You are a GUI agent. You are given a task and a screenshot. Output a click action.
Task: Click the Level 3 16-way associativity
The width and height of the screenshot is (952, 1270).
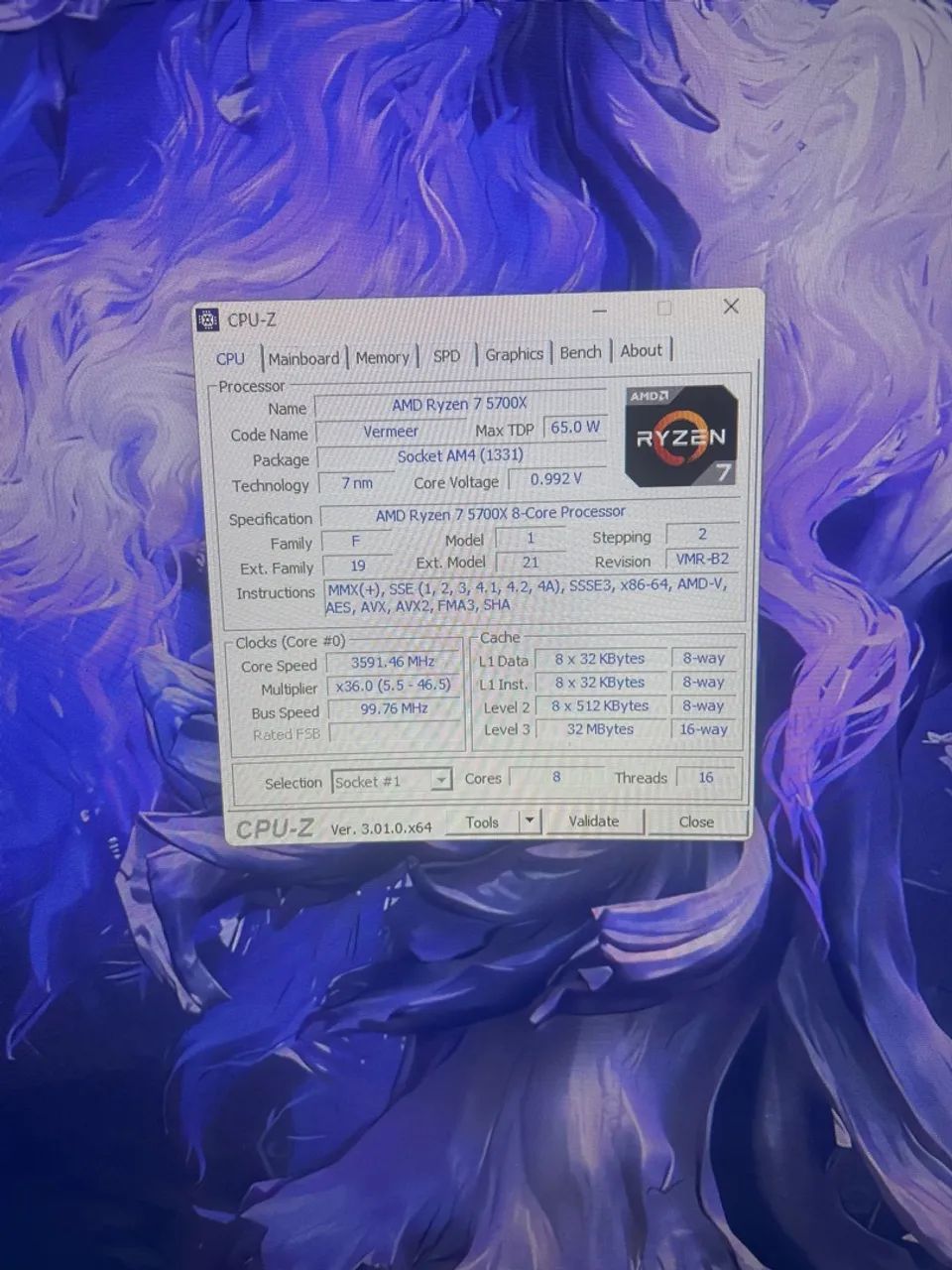704,729
